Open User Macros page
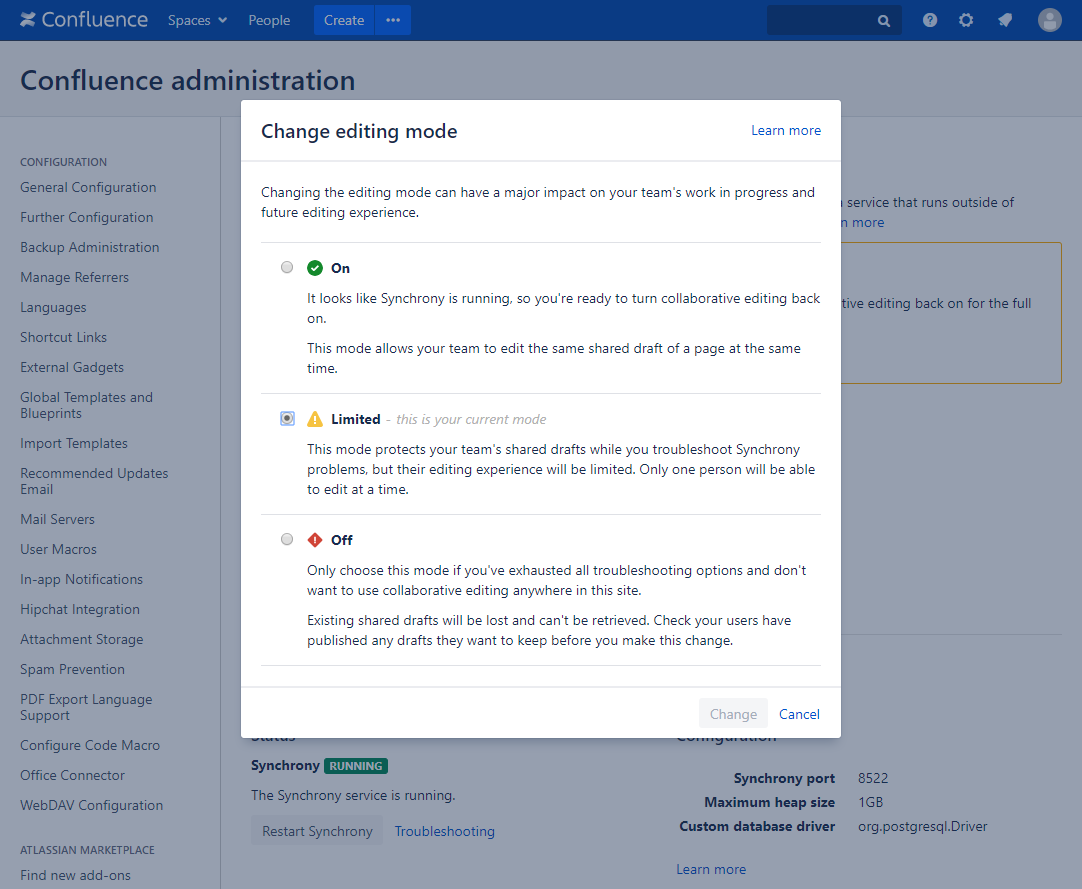The height and width of the screenshot is (889, 1082). pyautogui.click(x=59, y=549)
